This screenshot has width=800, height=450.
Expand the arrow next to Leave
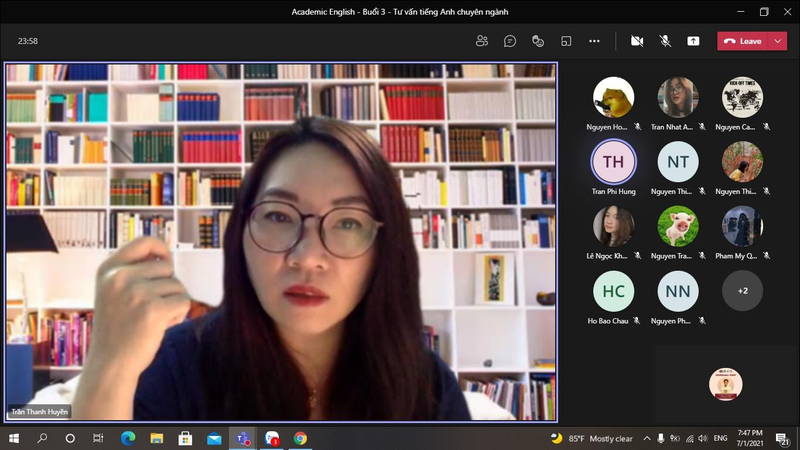[x=778, y=41]
